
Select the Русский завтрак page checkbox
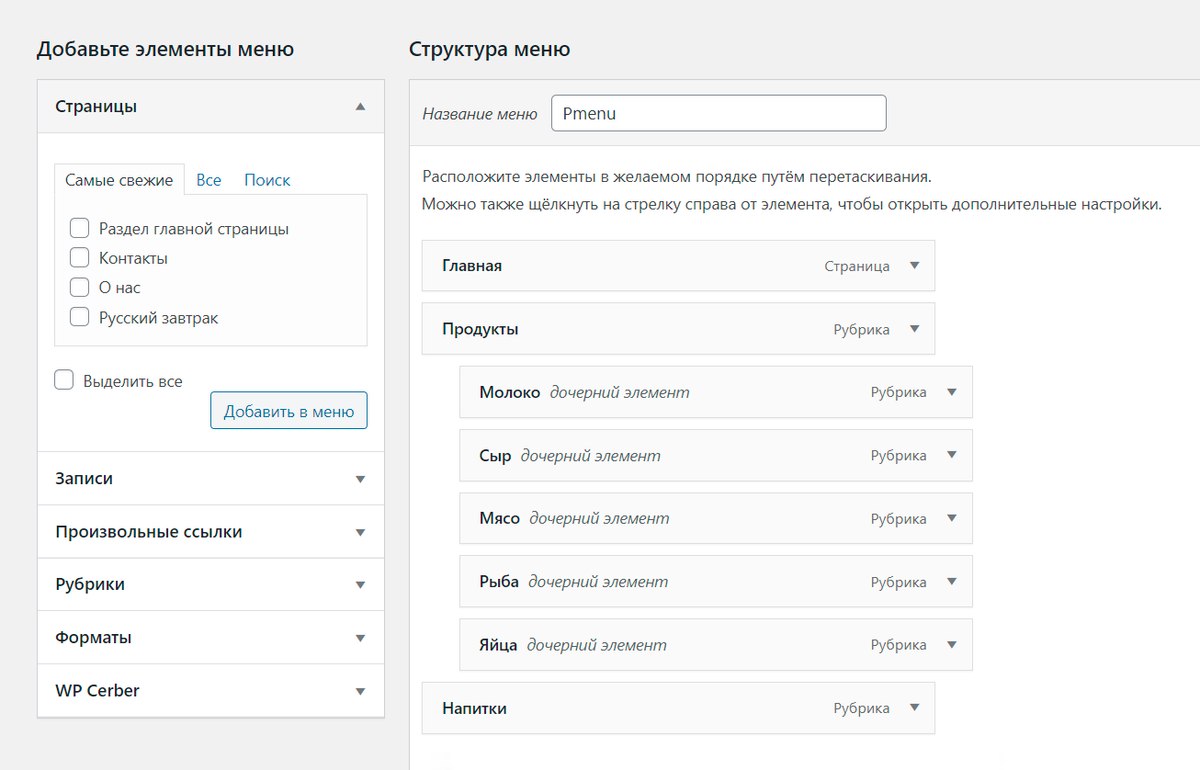click(x=80, y=318)
